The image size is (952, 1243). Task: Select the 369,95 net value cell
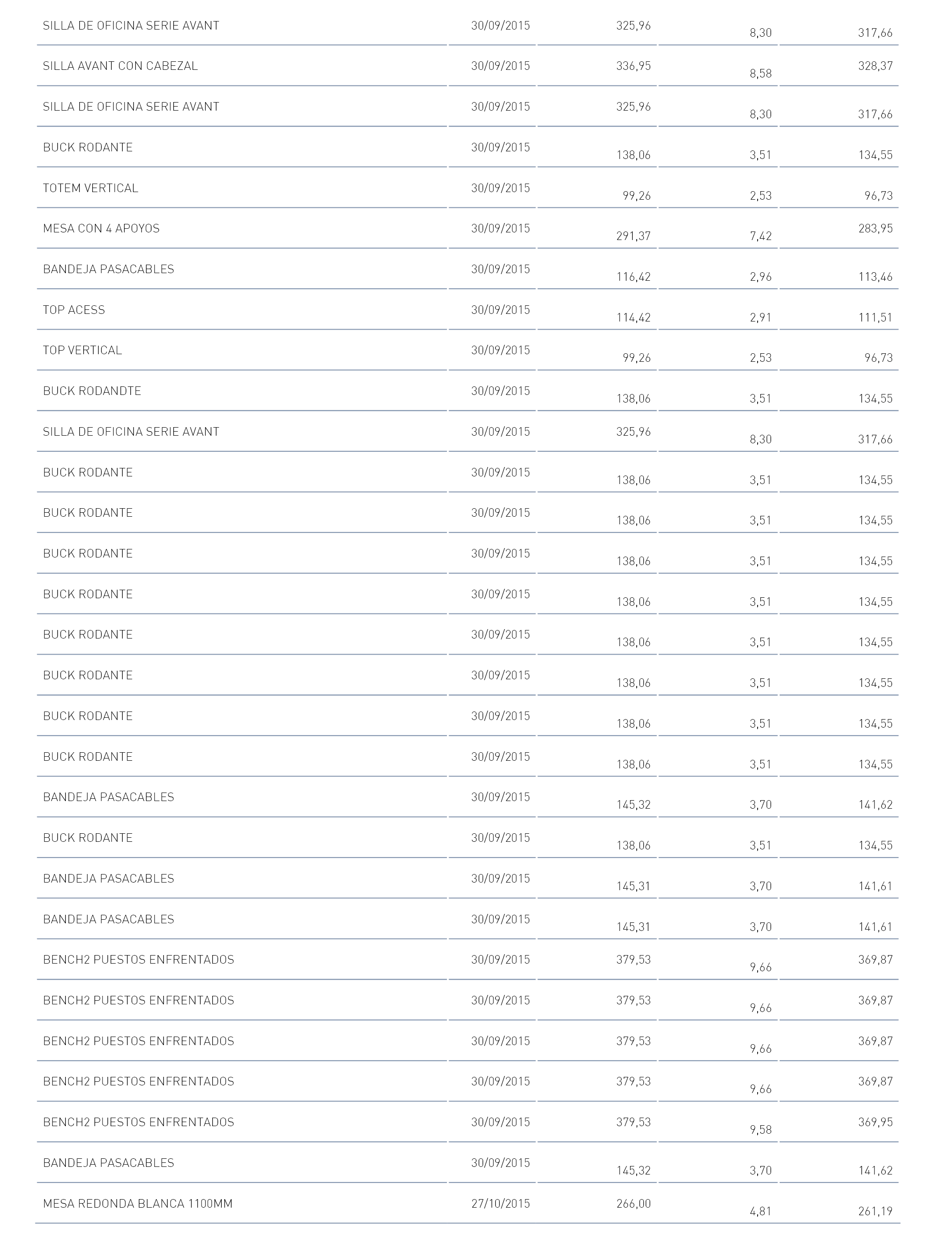875,1122
